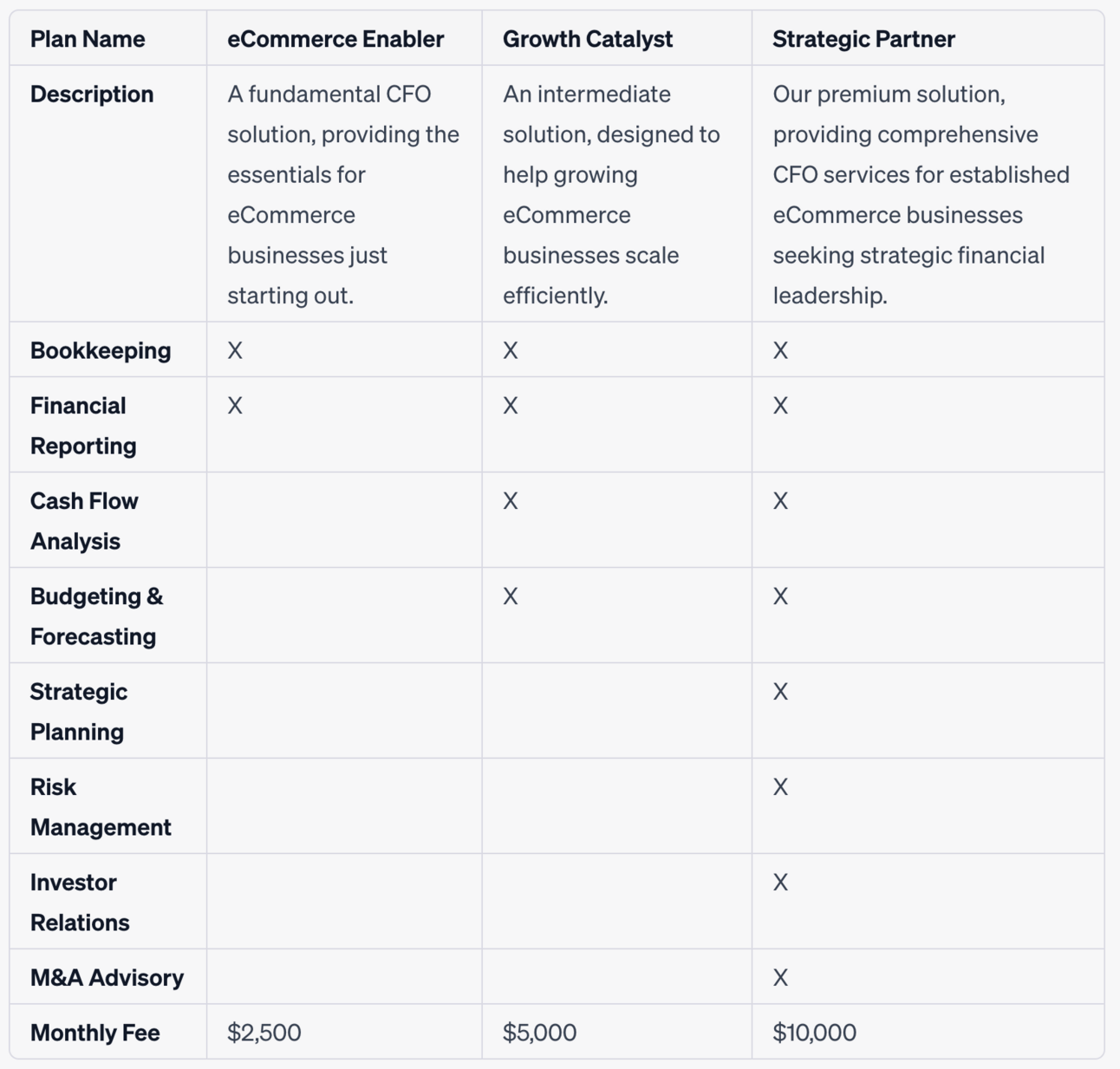
Task: Click X mark in the M&A Advisory row
Action: [x=780, y=978]
